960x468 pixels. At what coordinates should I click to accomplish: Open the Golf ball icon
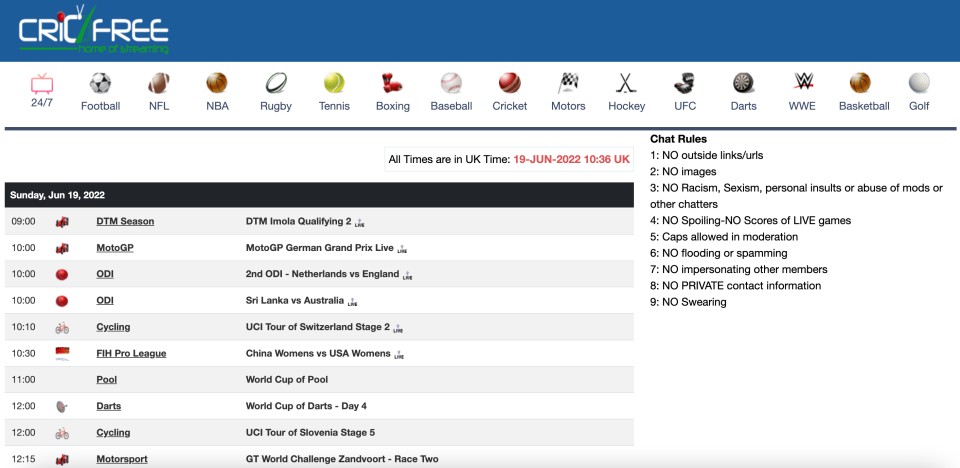point(919,83)
